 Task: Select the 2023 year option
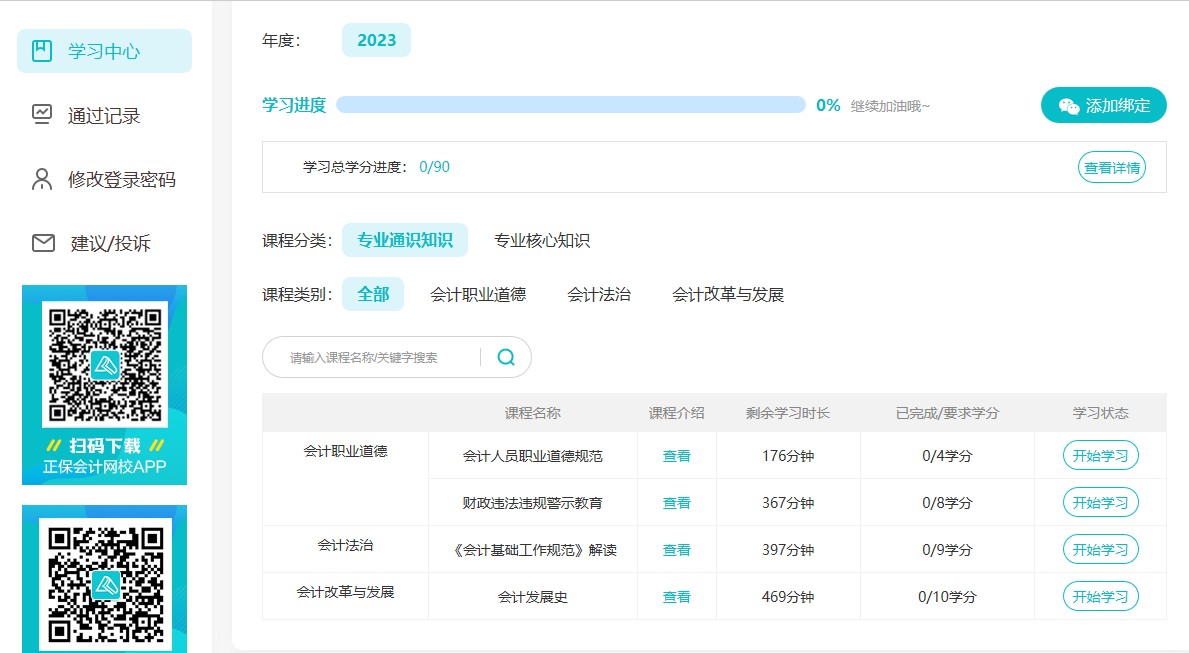click(x=376, y=40)
